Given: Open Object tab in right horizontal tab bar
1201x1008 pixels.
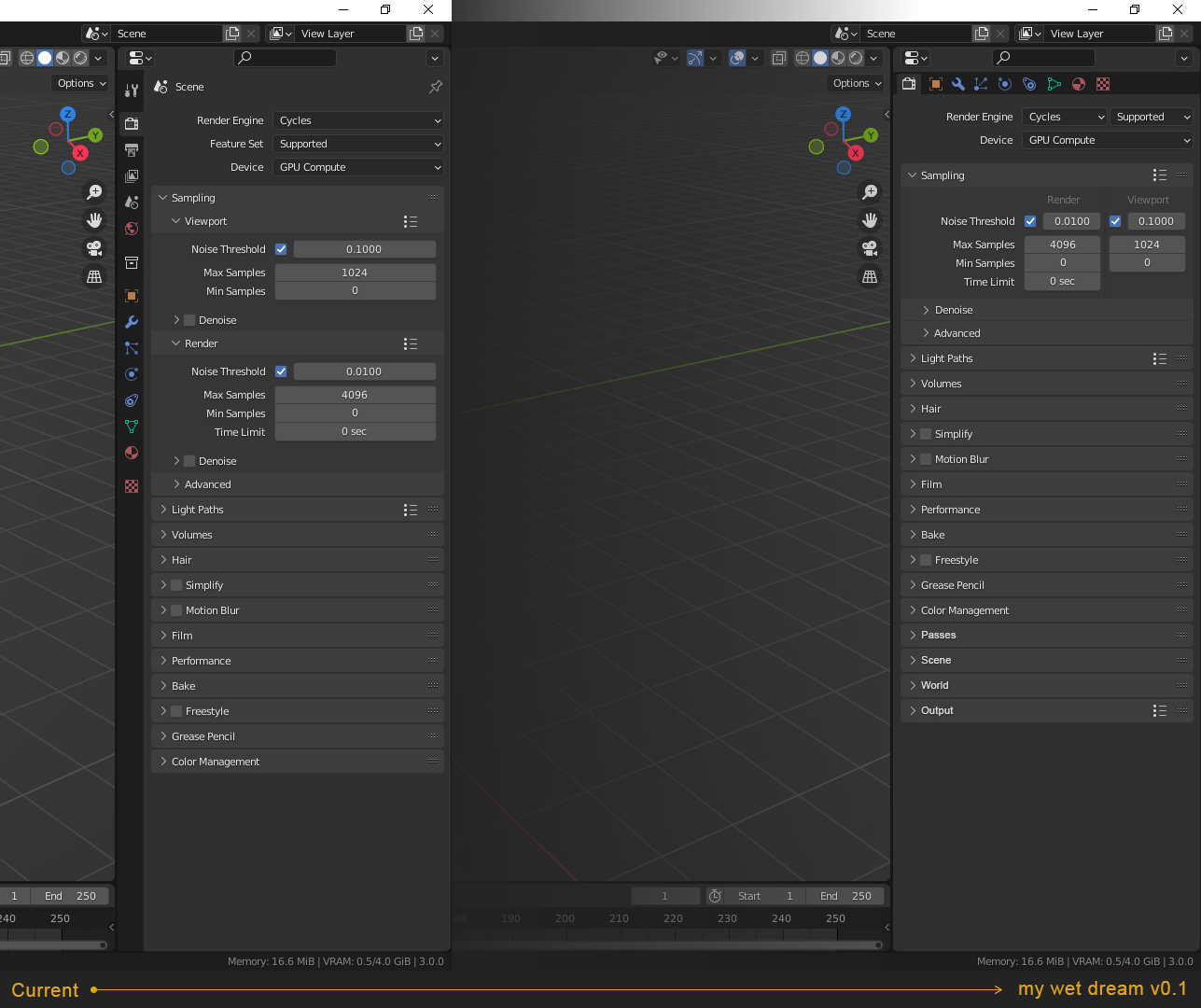Looking at the screenshot, I should coord(935,84).
